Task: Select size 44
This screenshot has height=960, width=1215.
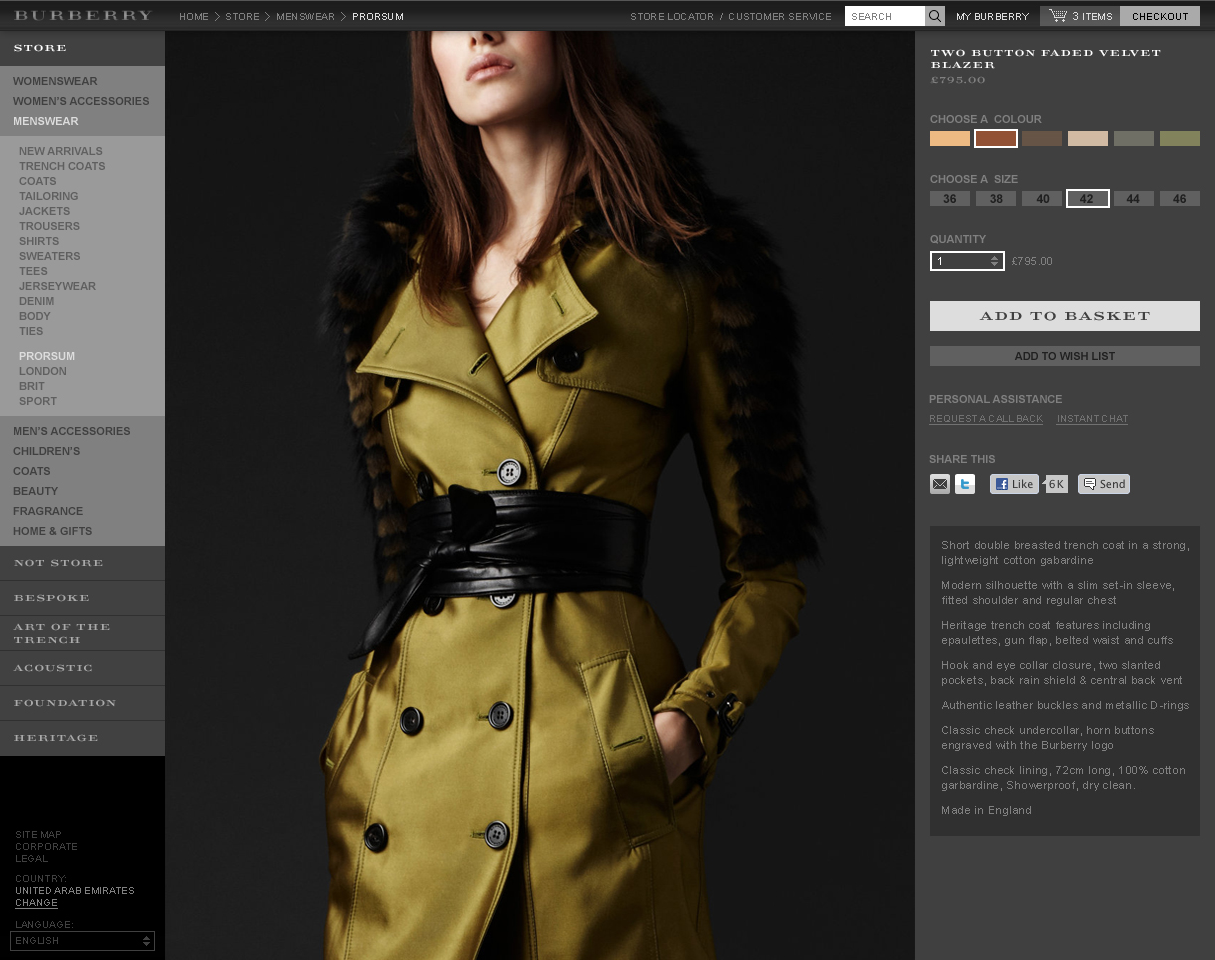Action: tap(1133, 199)
